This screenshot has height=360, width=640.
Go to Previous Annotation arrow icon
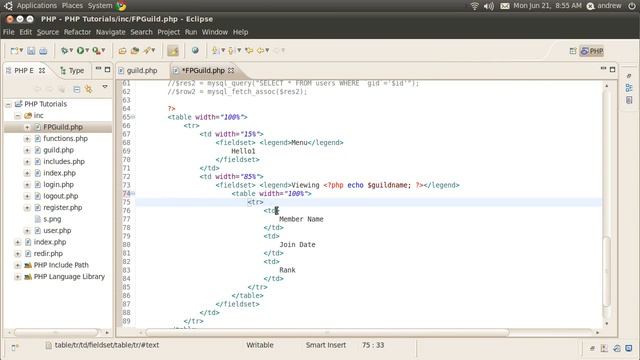pyautogui.click(x=231, y=51)
